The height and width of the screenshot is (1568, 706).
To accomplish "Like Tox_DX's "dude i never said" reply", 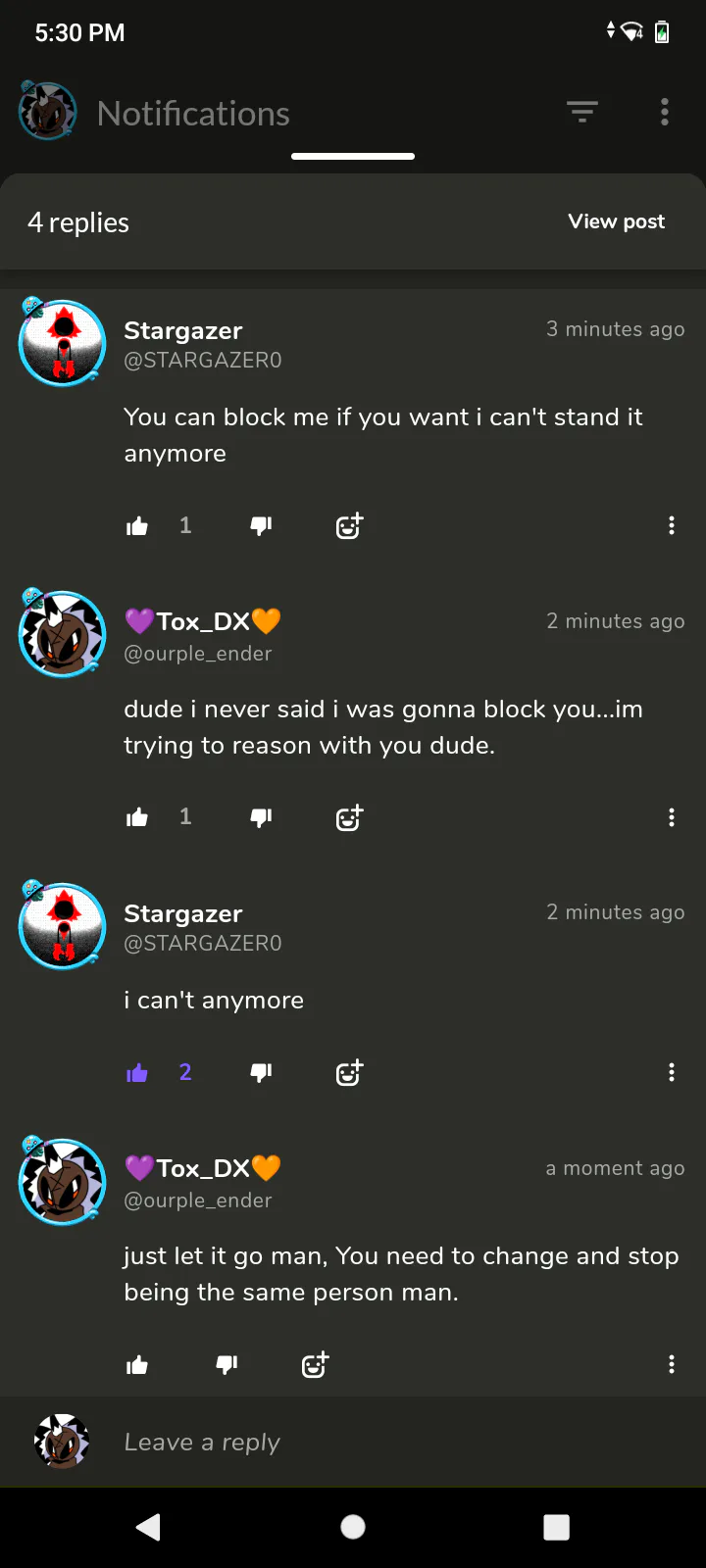I will (137, 817).
